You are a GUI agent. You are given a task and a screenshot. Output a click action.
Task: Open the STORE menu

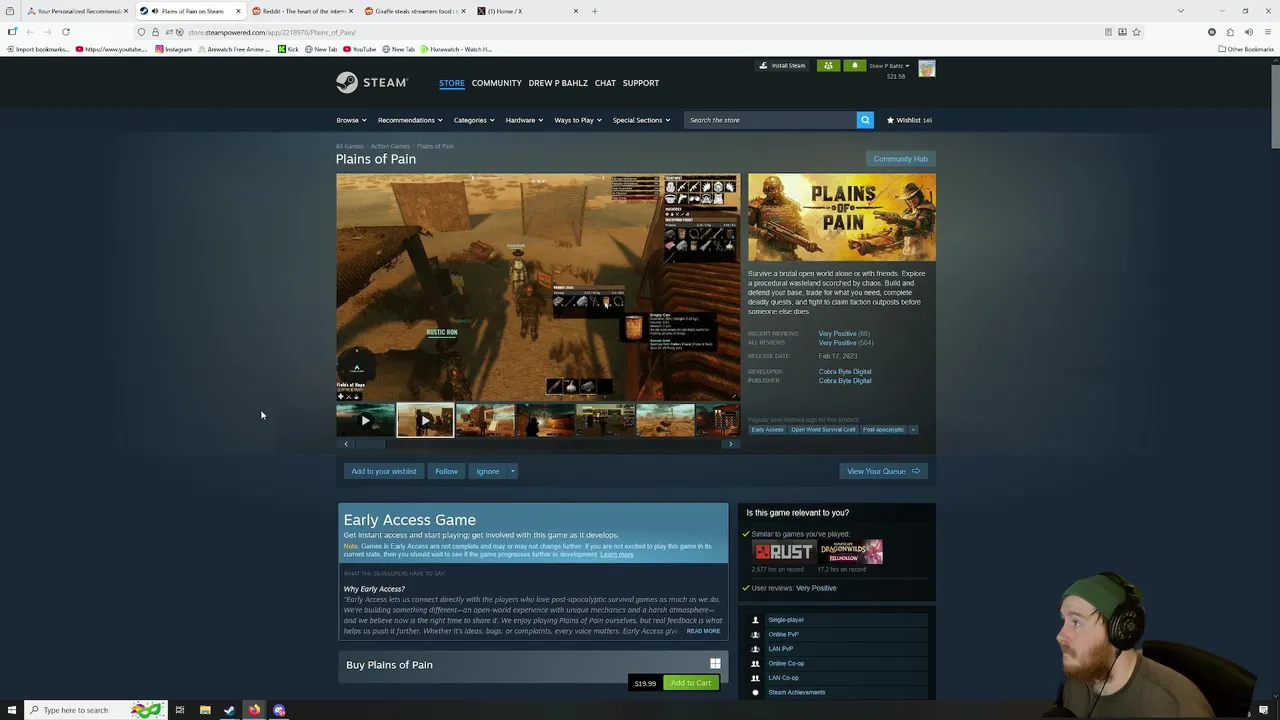pos(452,83)
